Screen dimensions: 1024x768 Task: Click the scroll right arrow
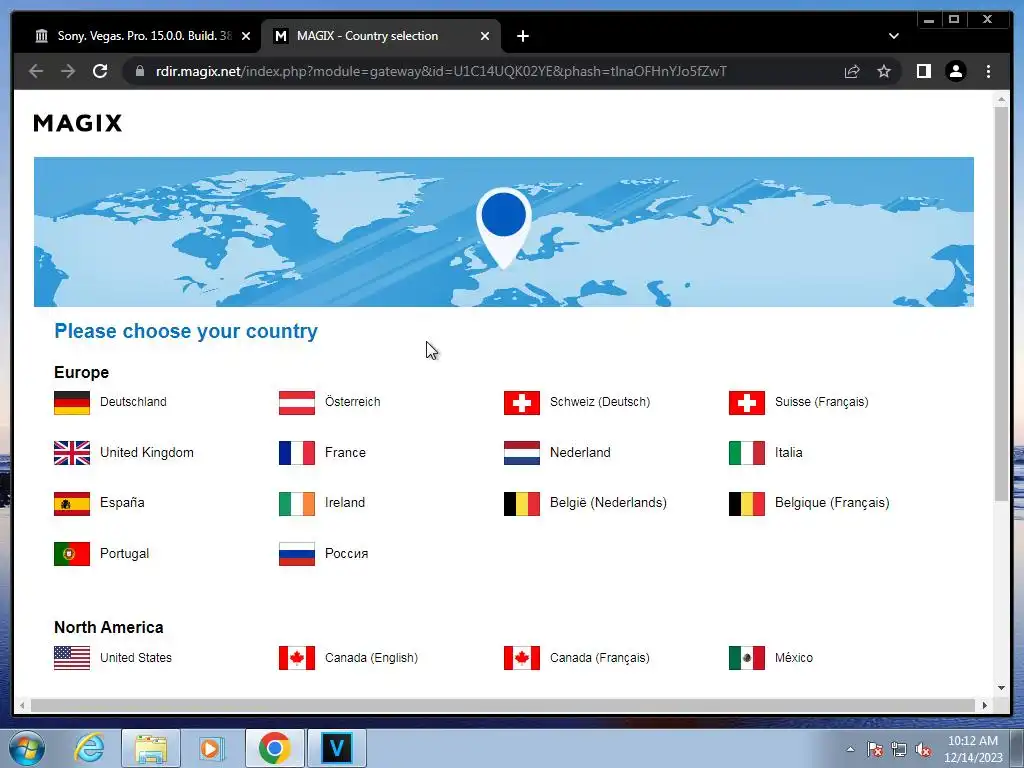[x=985, y=705]
